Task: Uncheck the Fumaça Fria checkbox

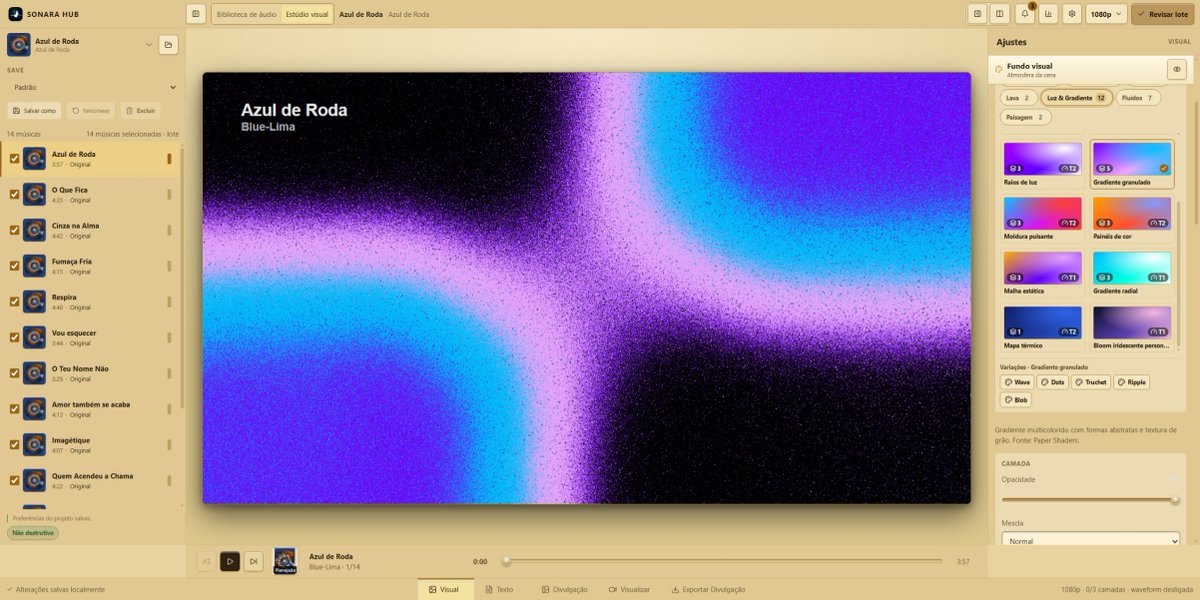Action: (x=14, y=266)
